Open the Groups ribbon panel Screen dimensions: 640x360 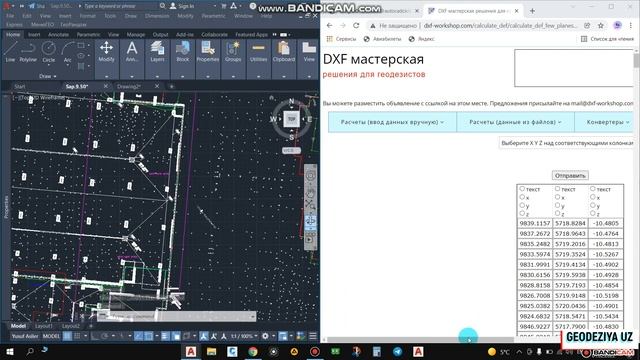(233, 52)
